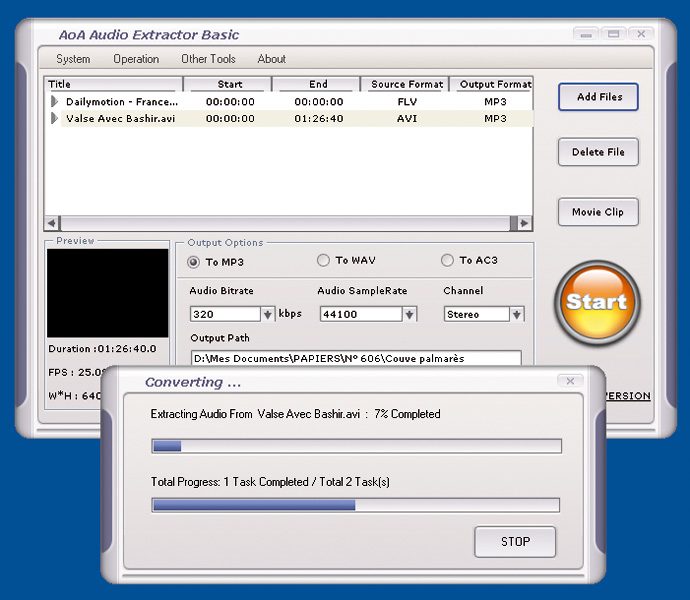
Task: Open the Audio Bitrate dropdown
Action: tap(267, 314)
